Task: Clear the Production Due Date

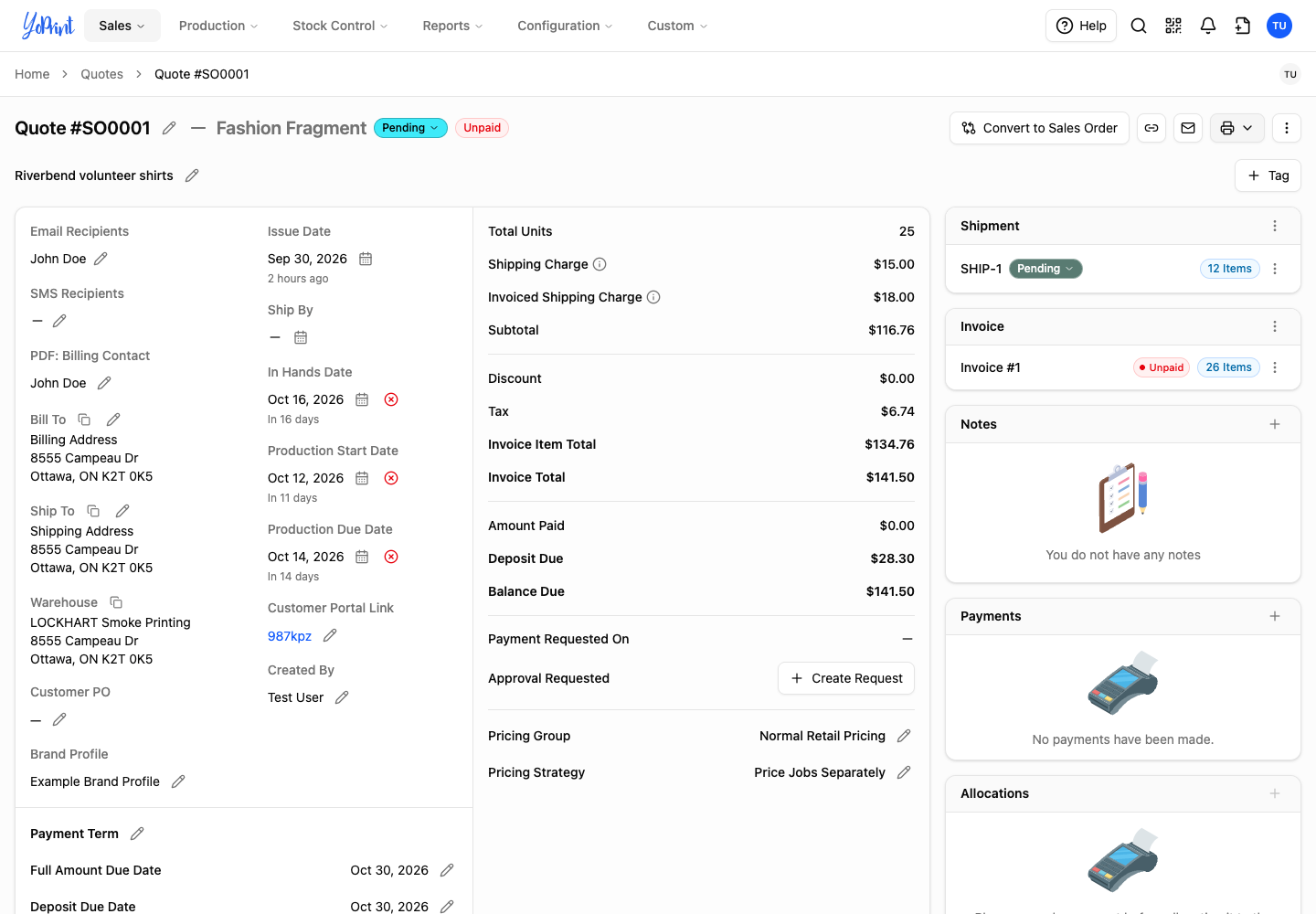Action: point(391,557)
